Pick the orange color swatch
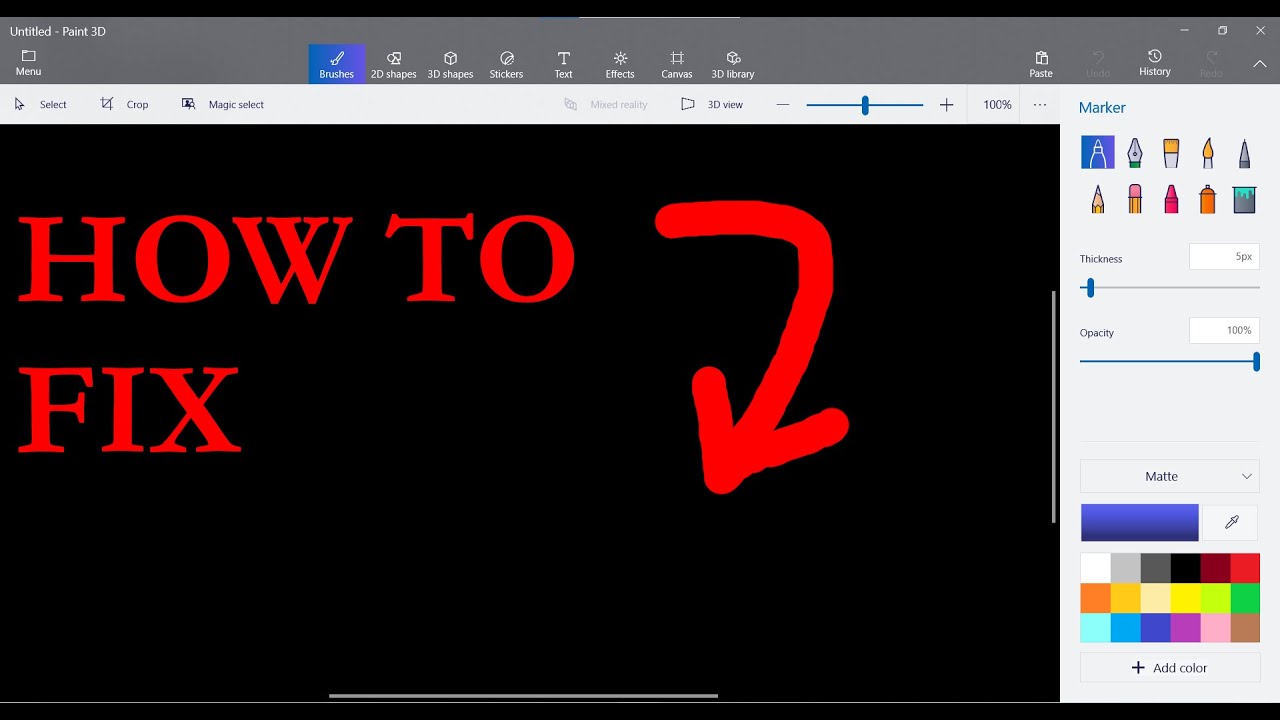Viewport: 1280px width, 720px height. [1095, 598]
